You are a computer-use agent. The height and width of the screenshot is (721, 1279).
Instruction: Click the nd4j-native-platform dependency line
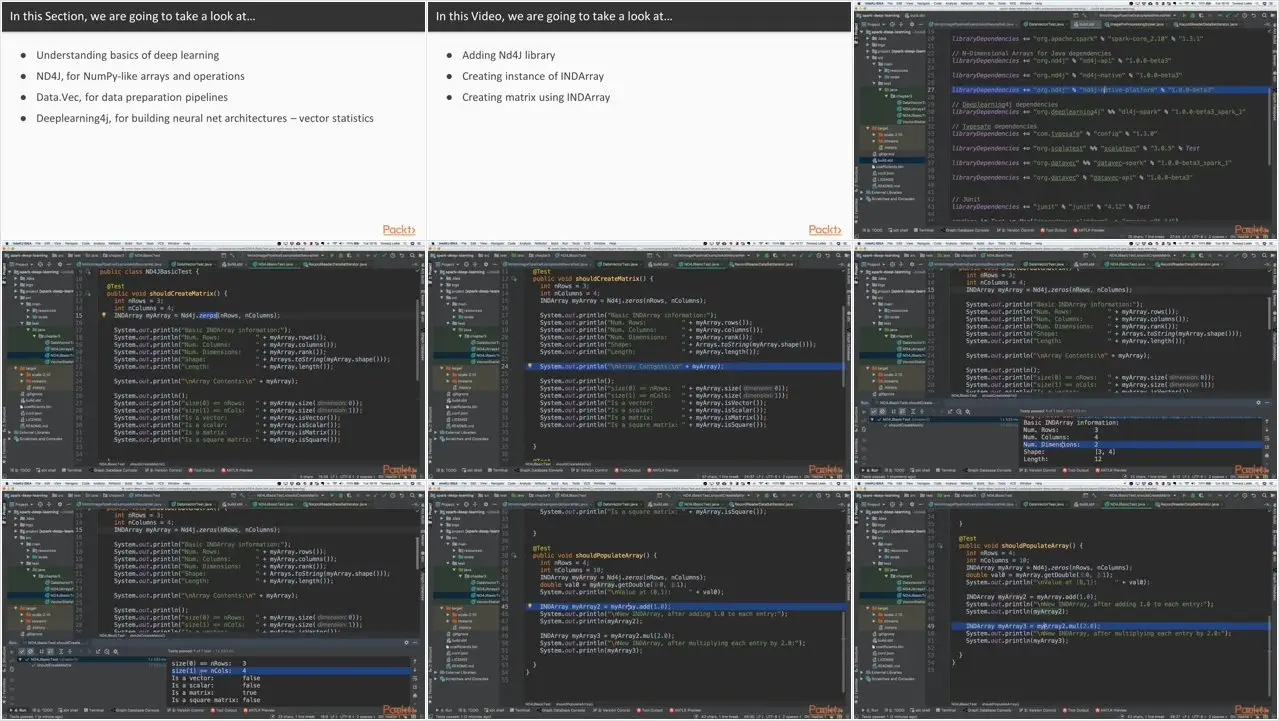(x=1083, y=90)
